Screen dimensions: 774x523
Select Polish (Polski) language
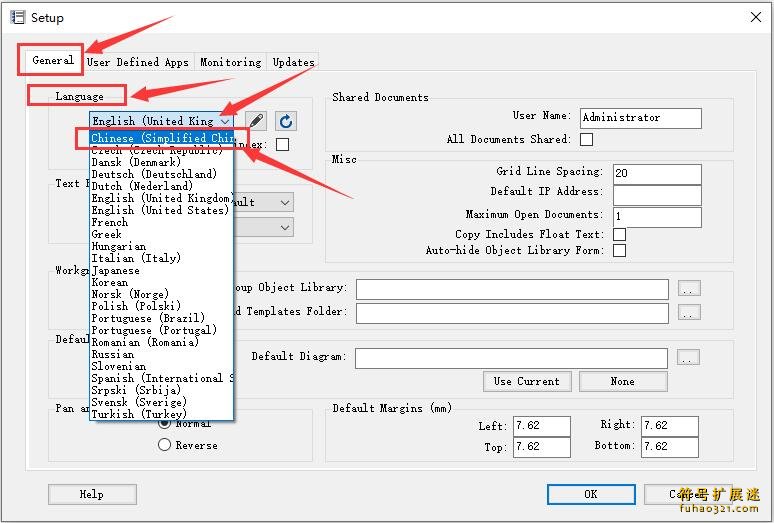[x=161, y=306]
